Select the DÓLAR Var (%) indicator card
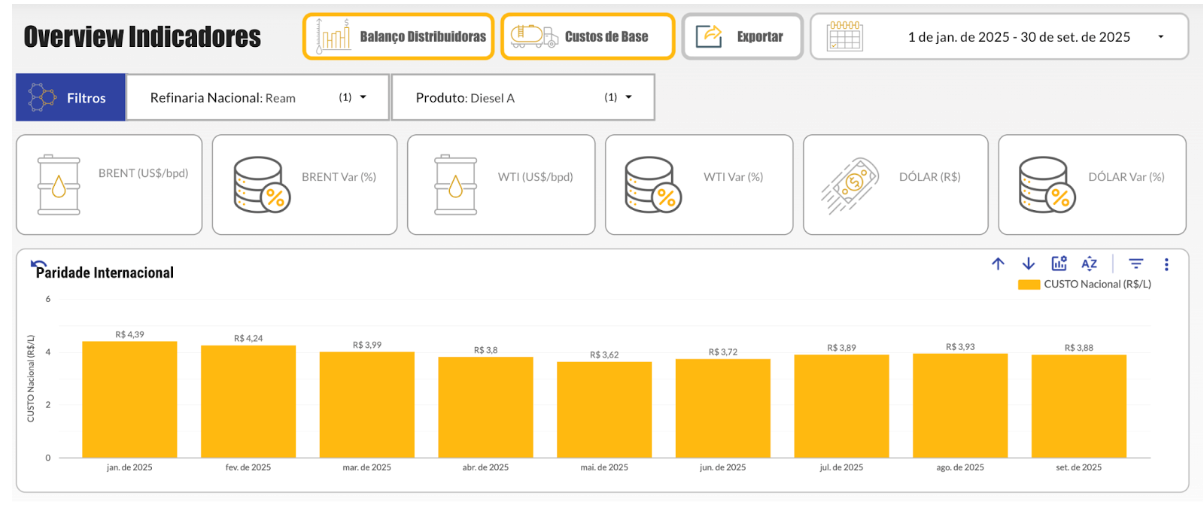Screen dimensions: 1203x510 tap(1092, 185)
